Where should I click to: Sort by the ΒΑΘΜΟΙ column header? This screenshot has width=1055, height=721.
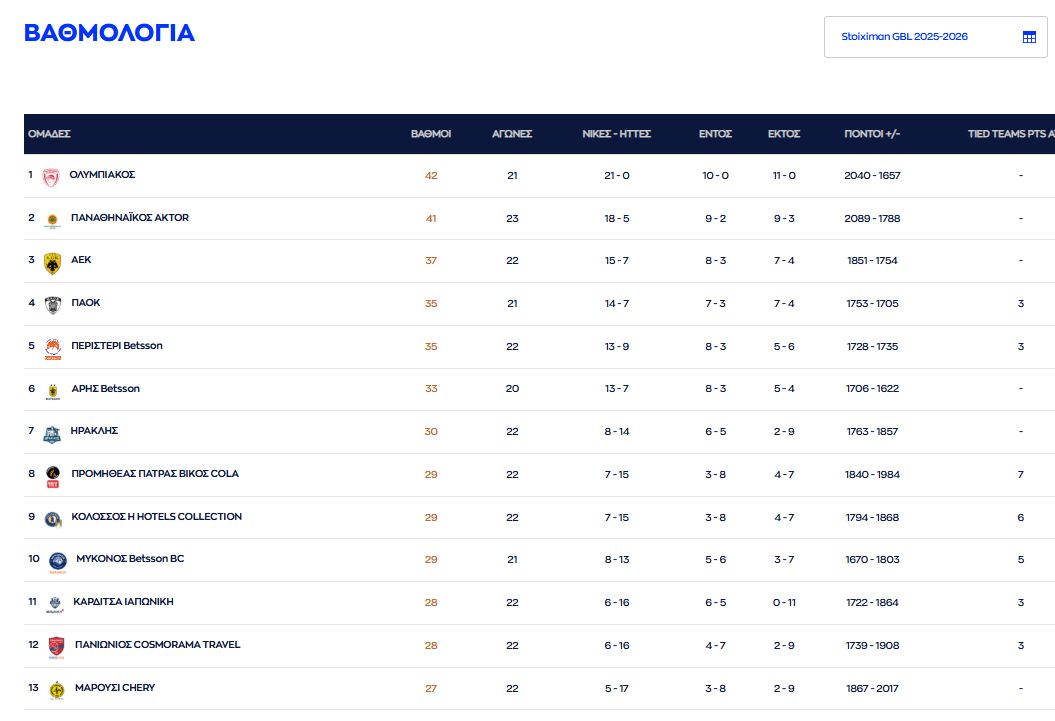click(x=431, y=134)
